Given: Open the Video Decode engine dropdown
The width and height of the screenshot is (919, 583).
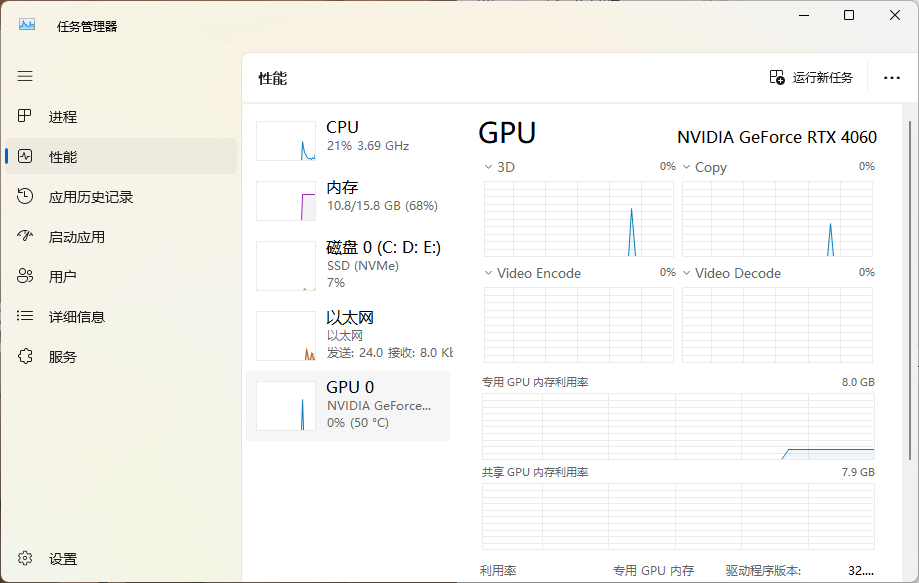Looking at the screenshot, I should click(x=731, y=273).
